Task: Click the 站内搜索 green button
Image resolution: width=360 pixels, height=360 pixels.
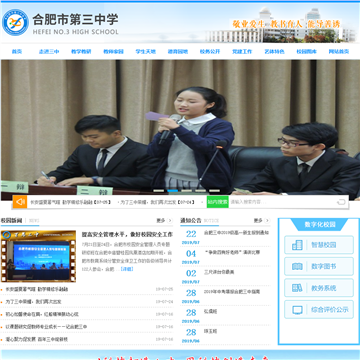Action: 218,202
